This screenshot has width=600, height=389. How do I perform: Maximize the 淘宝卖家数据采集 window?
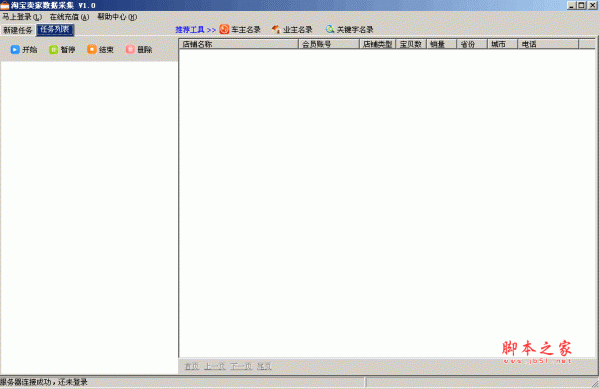coord(582,5)
